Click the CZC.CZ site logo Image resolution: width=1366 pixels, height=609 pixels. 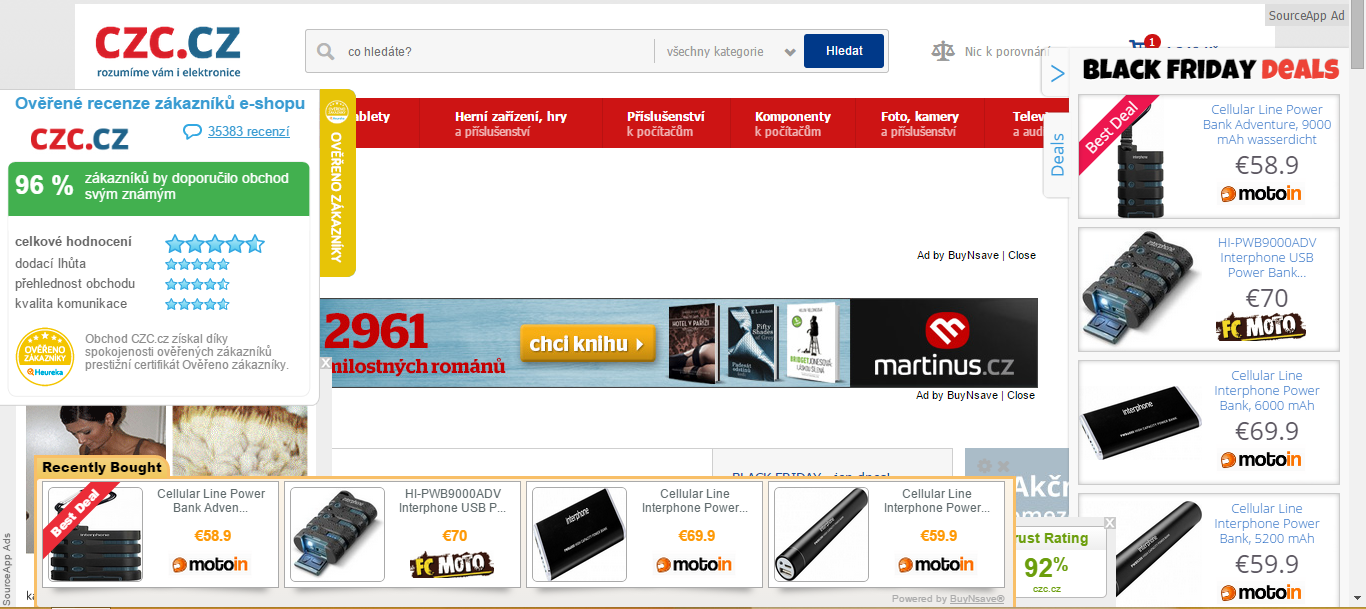[168, 50]
